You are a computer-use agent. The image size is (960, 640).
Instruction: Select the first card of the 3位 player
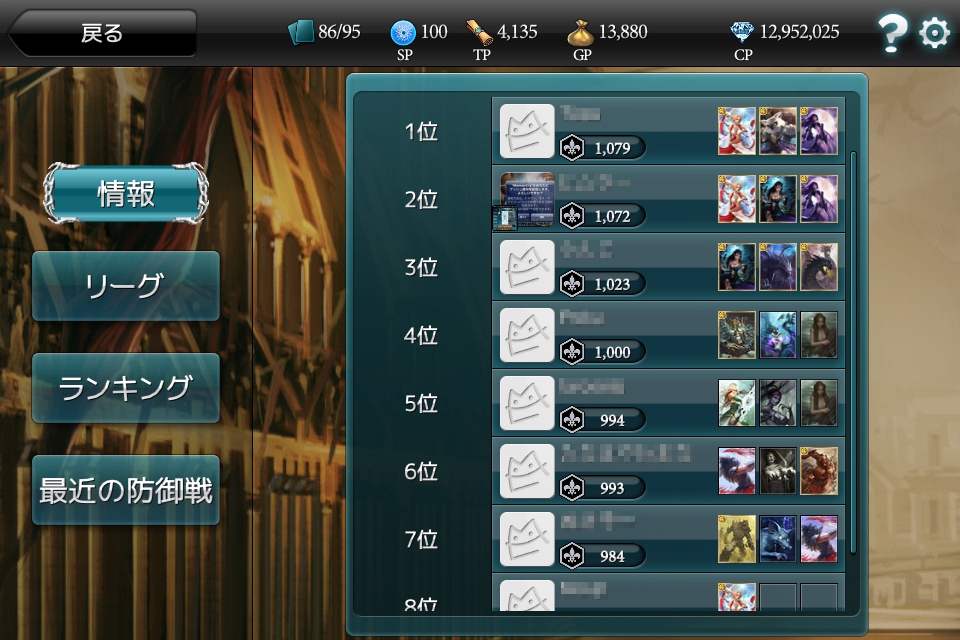[x=737, y=267]
